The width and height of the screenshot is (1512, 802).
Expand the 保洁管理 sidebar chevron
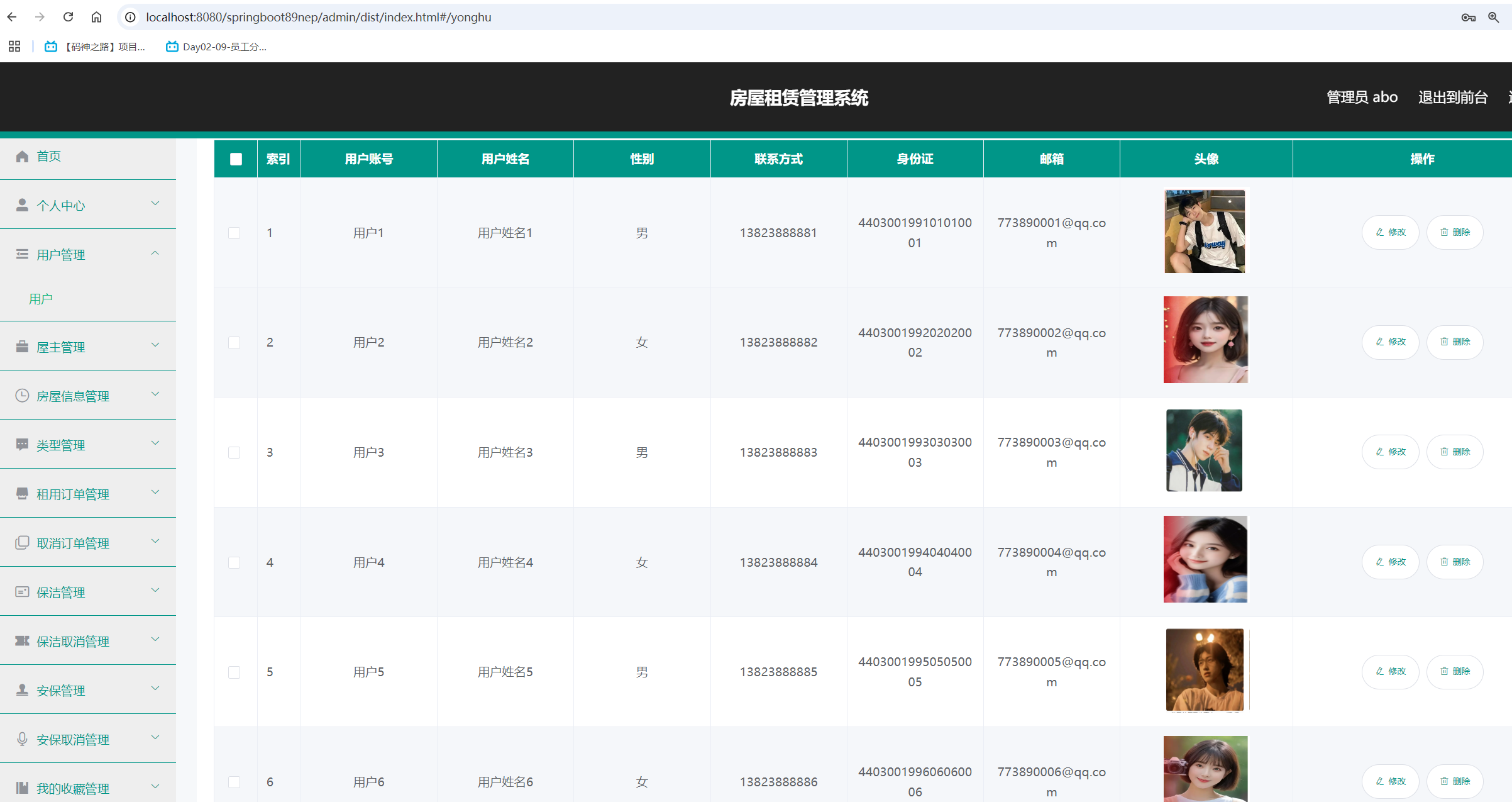coord(155,591)
